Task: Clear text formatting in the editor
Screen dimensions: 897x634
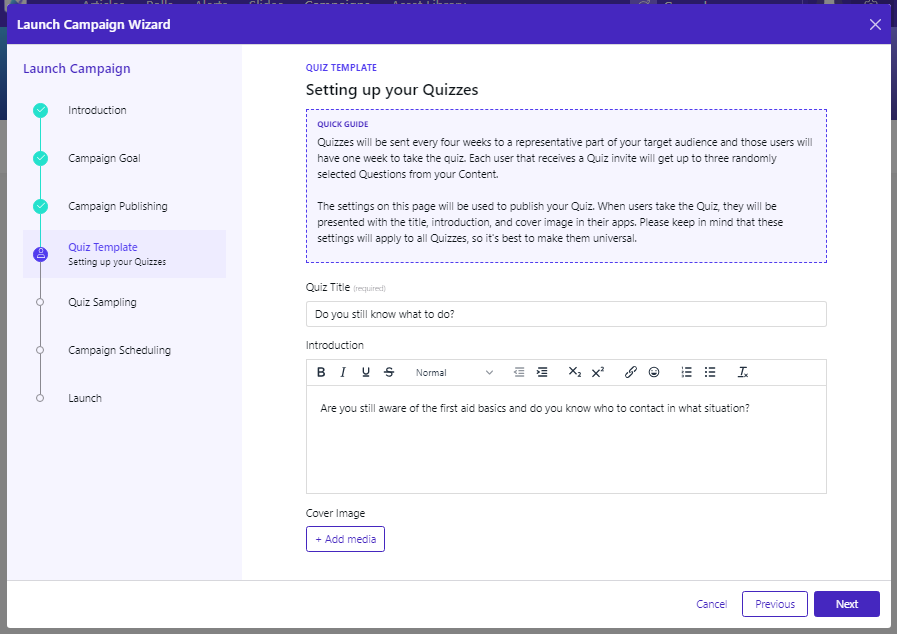Action: [743, 372]
